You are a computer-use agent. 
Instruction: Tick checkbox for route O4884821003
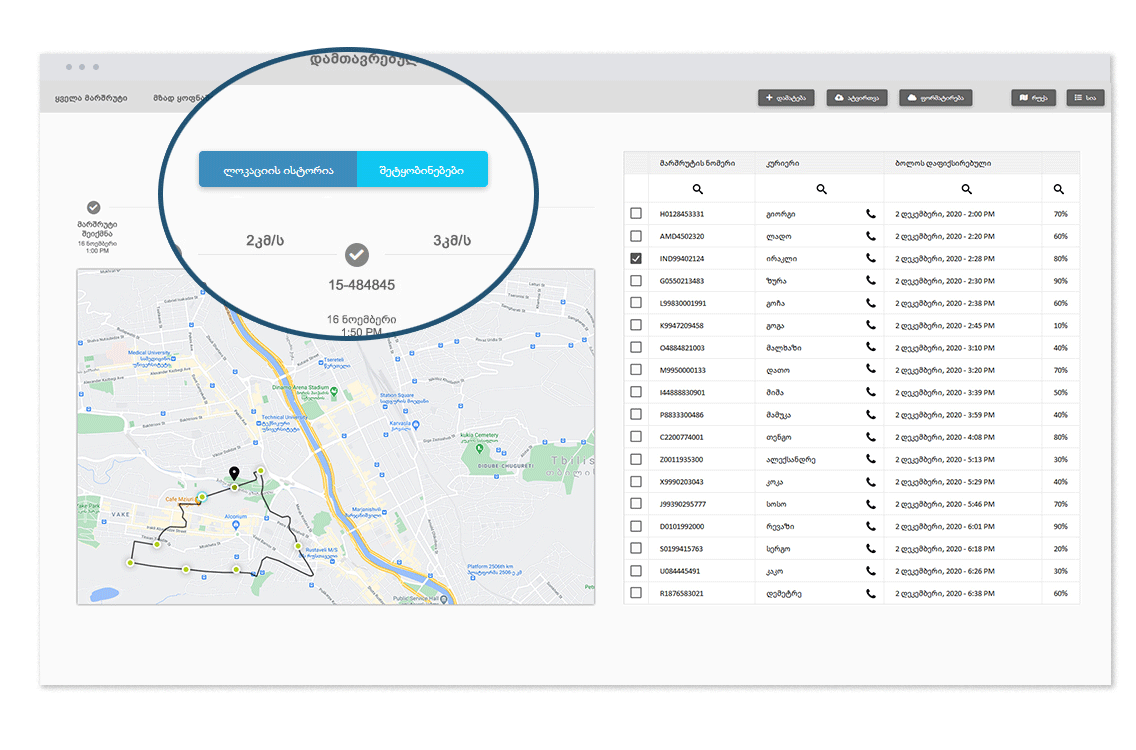pos(636,348)
